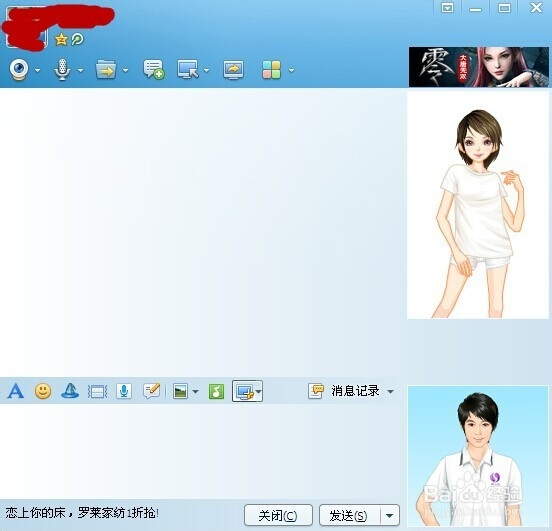Open the handwriting input icon

[152, 391]
